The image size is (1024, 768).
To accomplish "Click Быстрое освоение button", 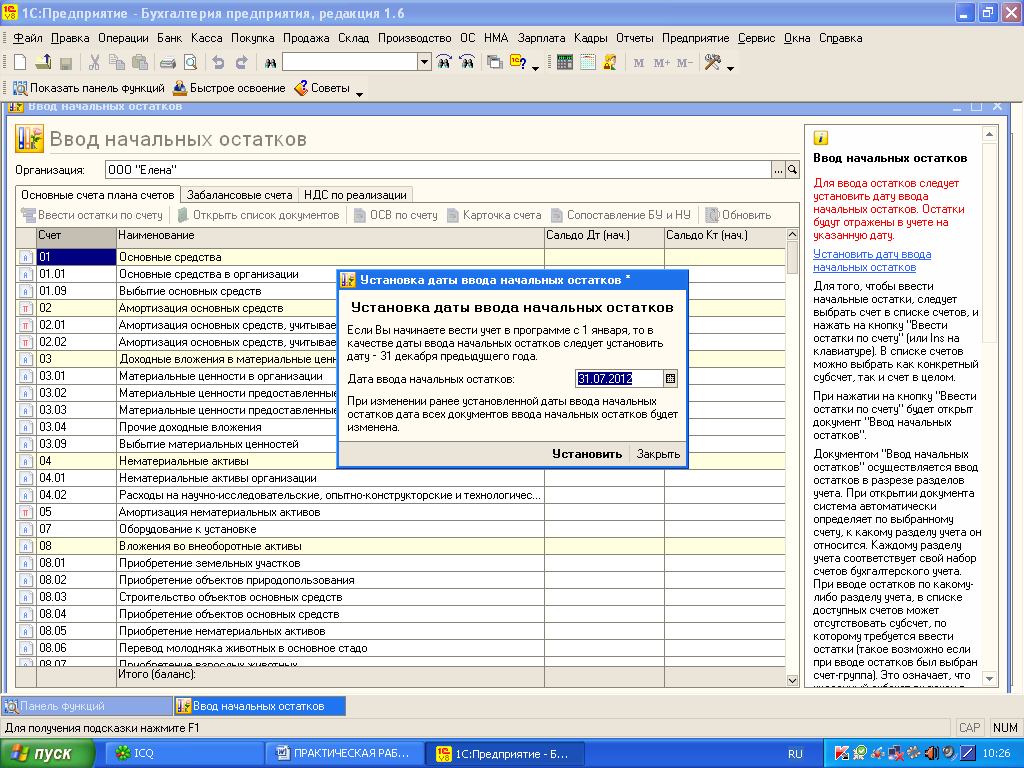I will (229, 88).
